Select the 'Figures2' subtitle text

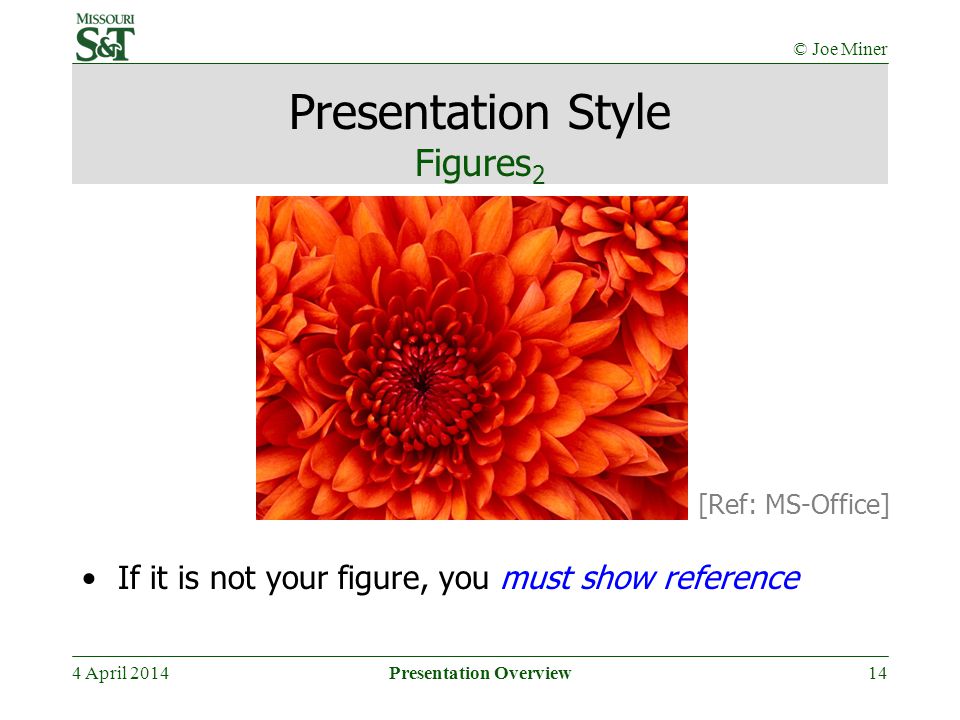click(x=479, y=165)
